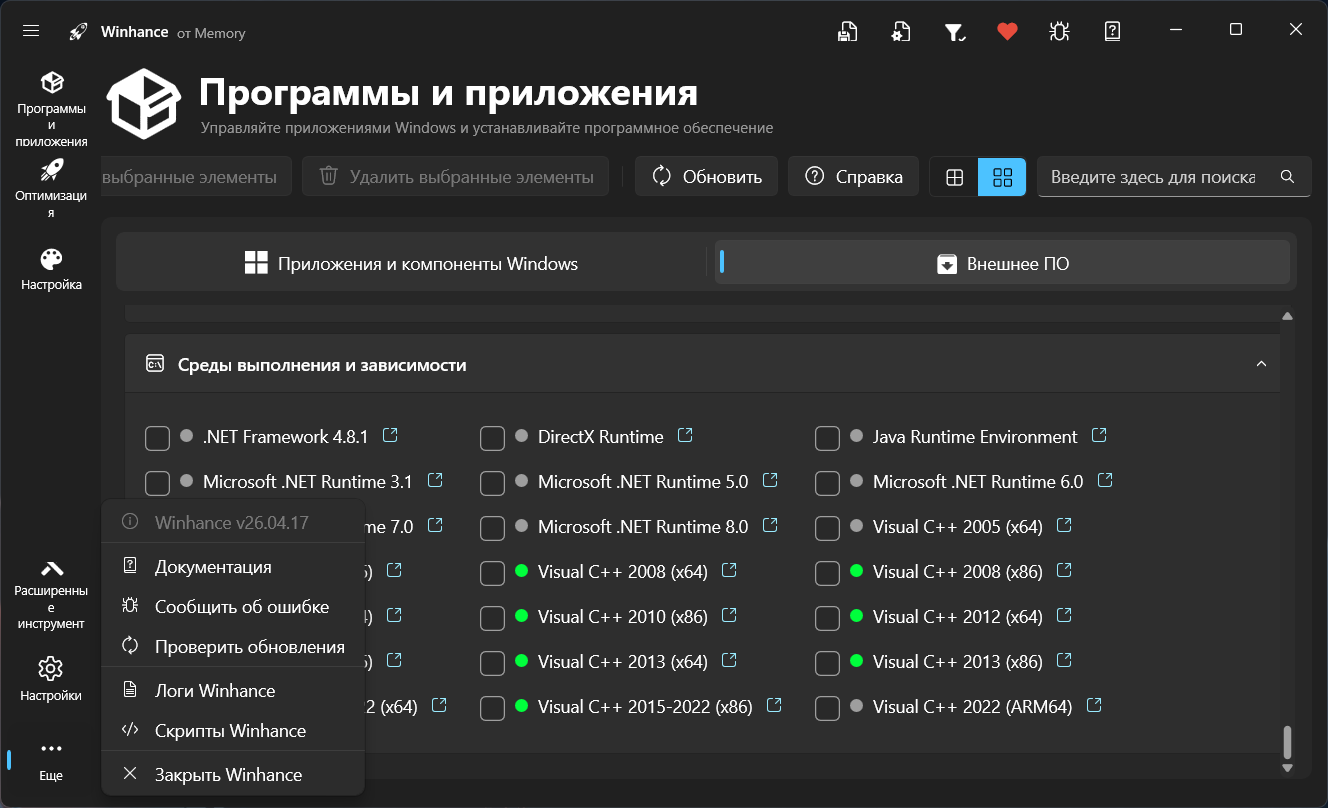This screenshot has height=808, width=1328.
Task: Switch to table list view
Action: [954, 177]
